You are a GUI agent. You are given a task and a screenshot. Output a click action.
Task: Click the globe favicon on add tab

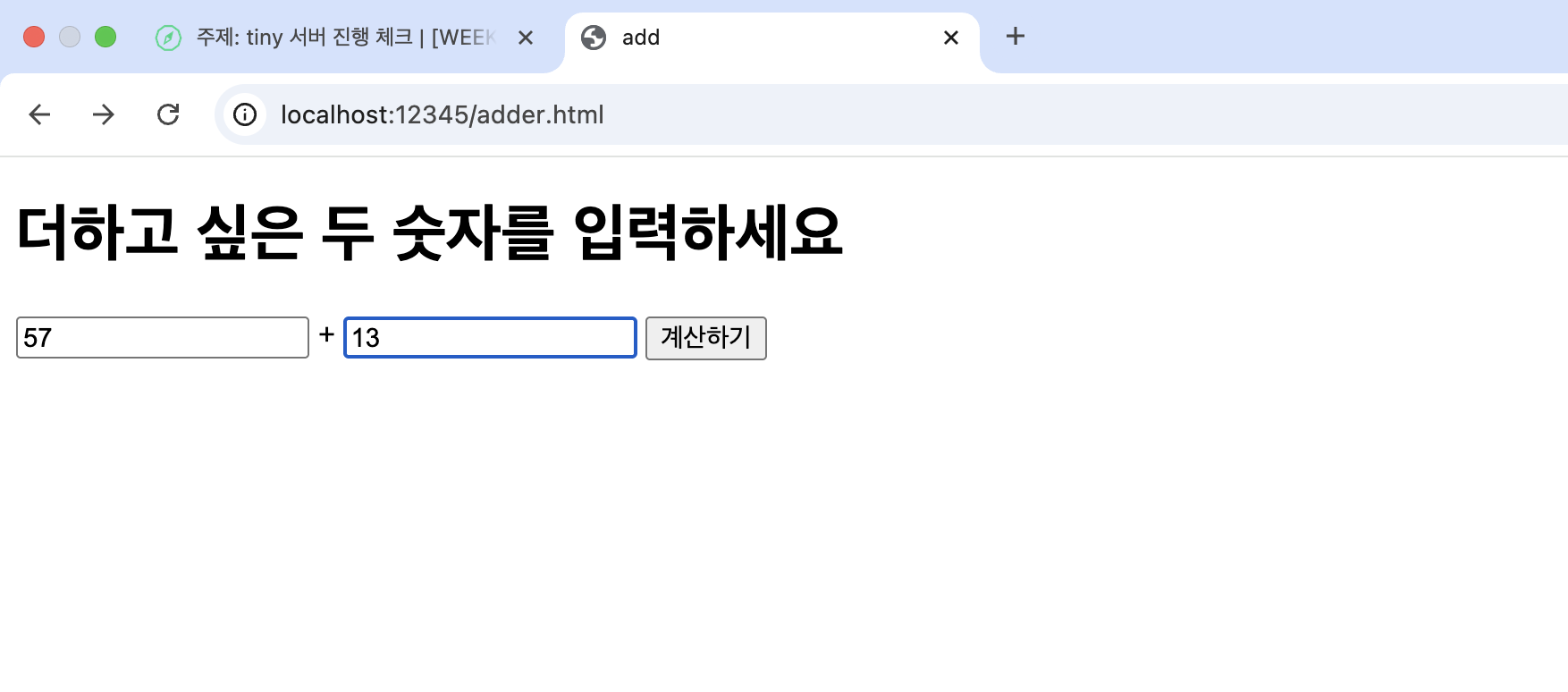(594, 38)
